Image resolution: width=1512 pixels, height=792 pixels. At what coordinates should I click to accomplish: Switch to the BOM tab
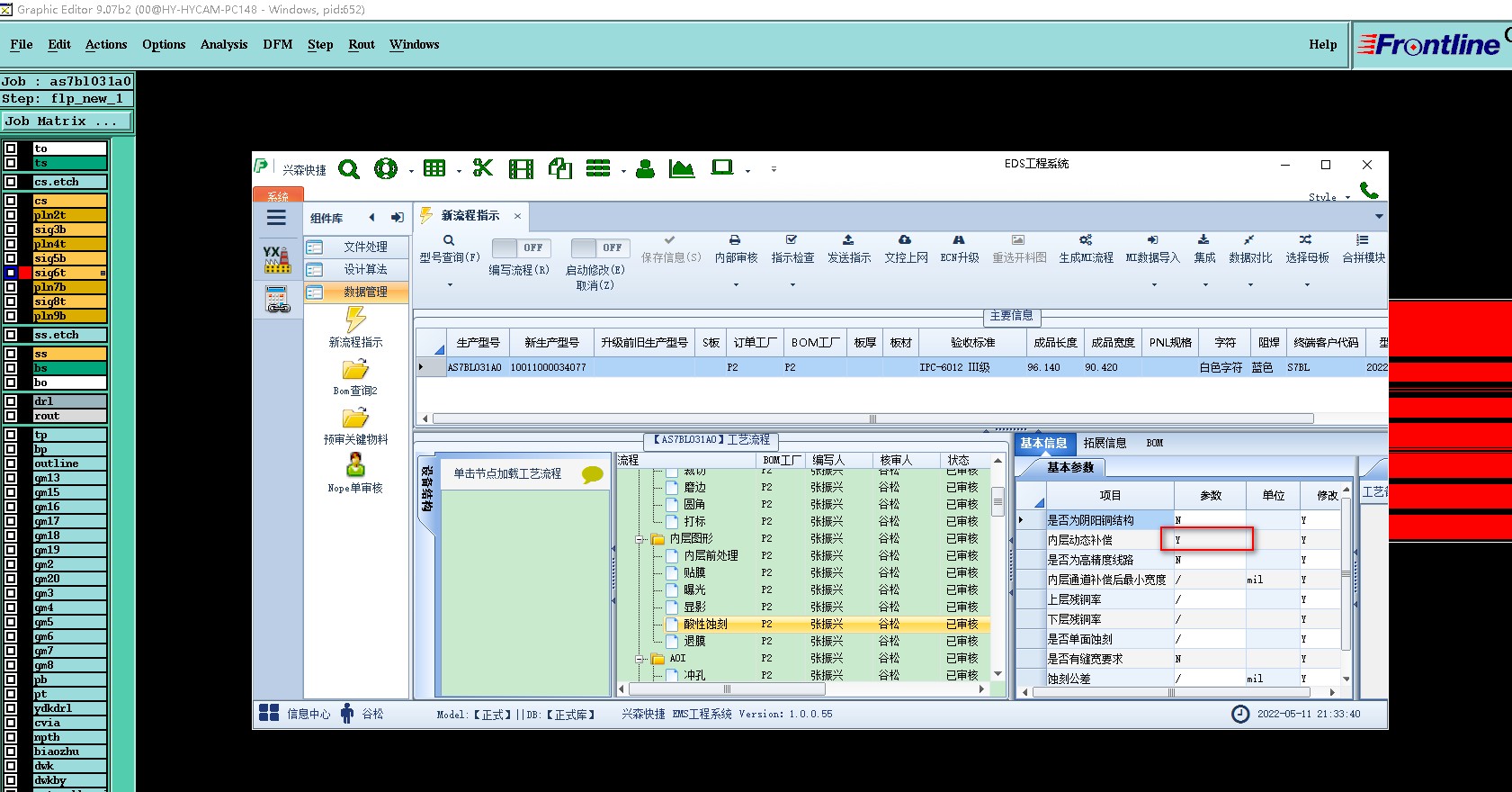pyautogui.click(x=1155, y=443)
